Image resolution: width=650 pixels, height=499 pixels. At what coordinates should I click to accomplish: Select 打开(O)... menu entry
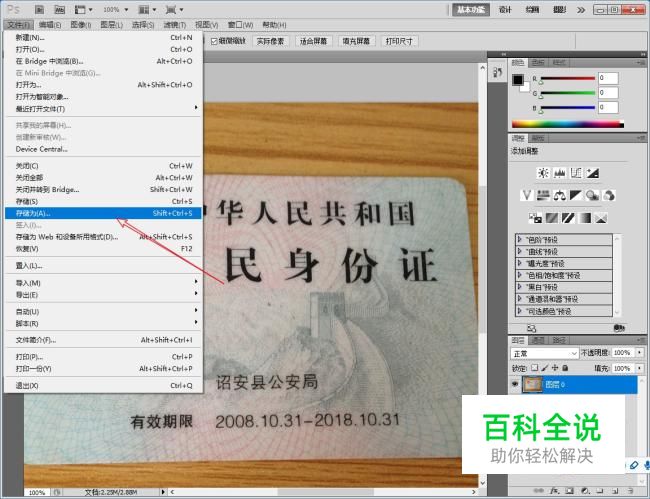[x=103, y=49]
